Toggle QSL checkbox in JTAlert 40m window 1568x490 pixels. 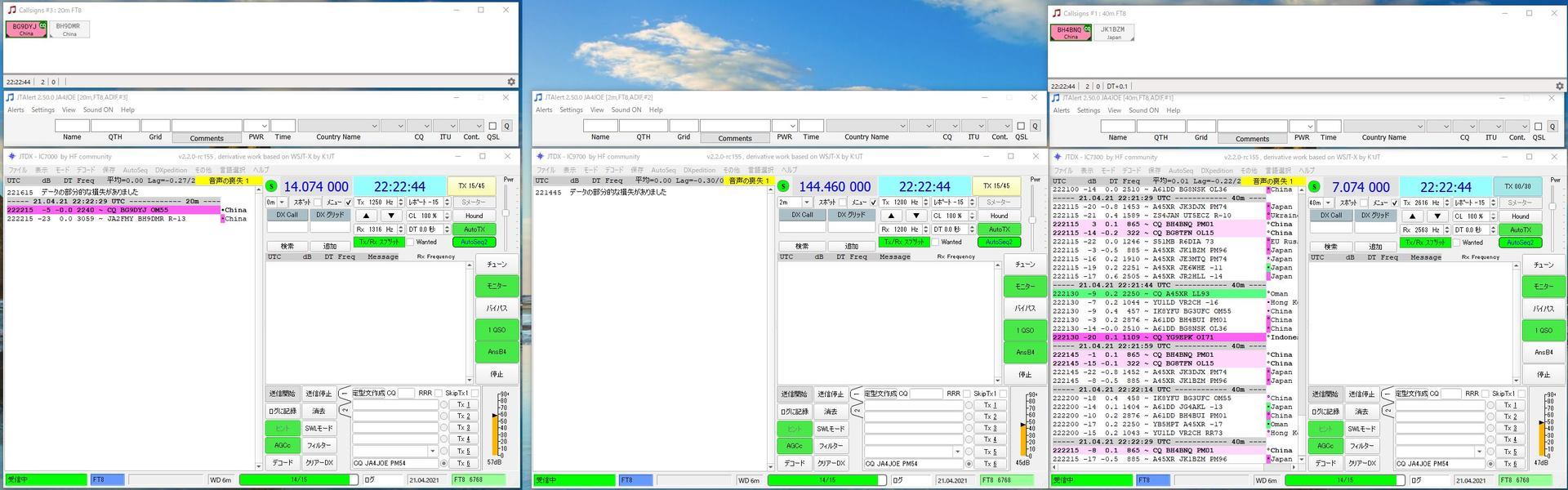point(1539,127)
